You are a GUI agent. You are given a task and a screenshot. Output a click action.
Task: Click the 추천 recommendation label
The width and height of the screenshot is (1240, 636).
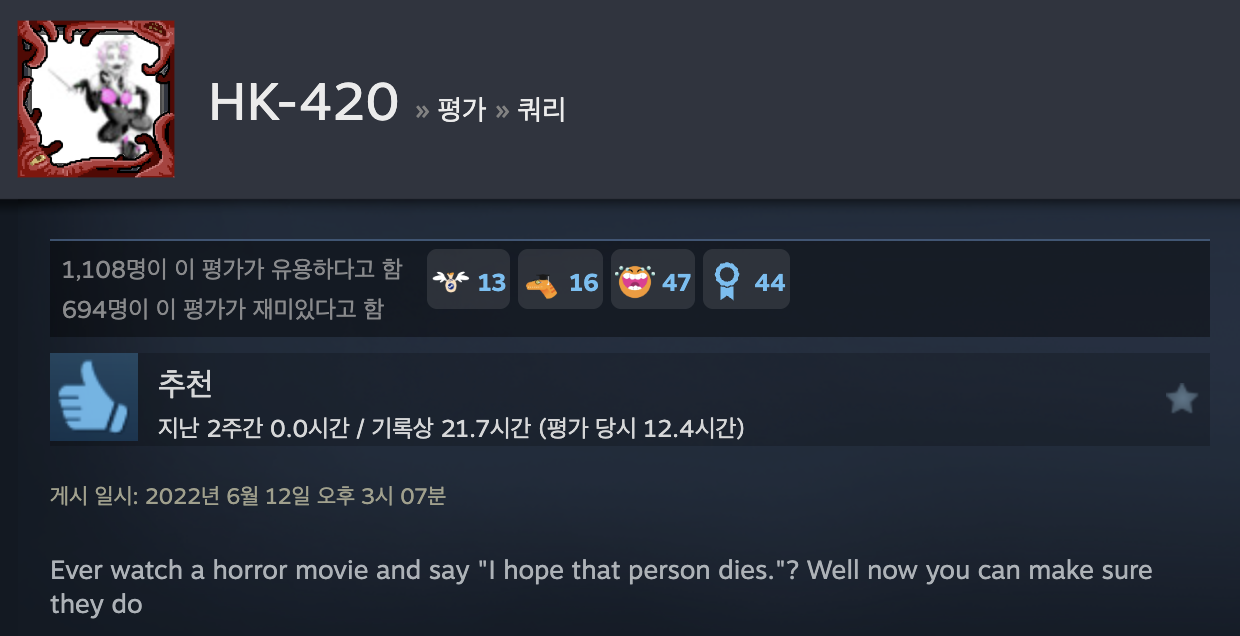click(x=185, y=383)
